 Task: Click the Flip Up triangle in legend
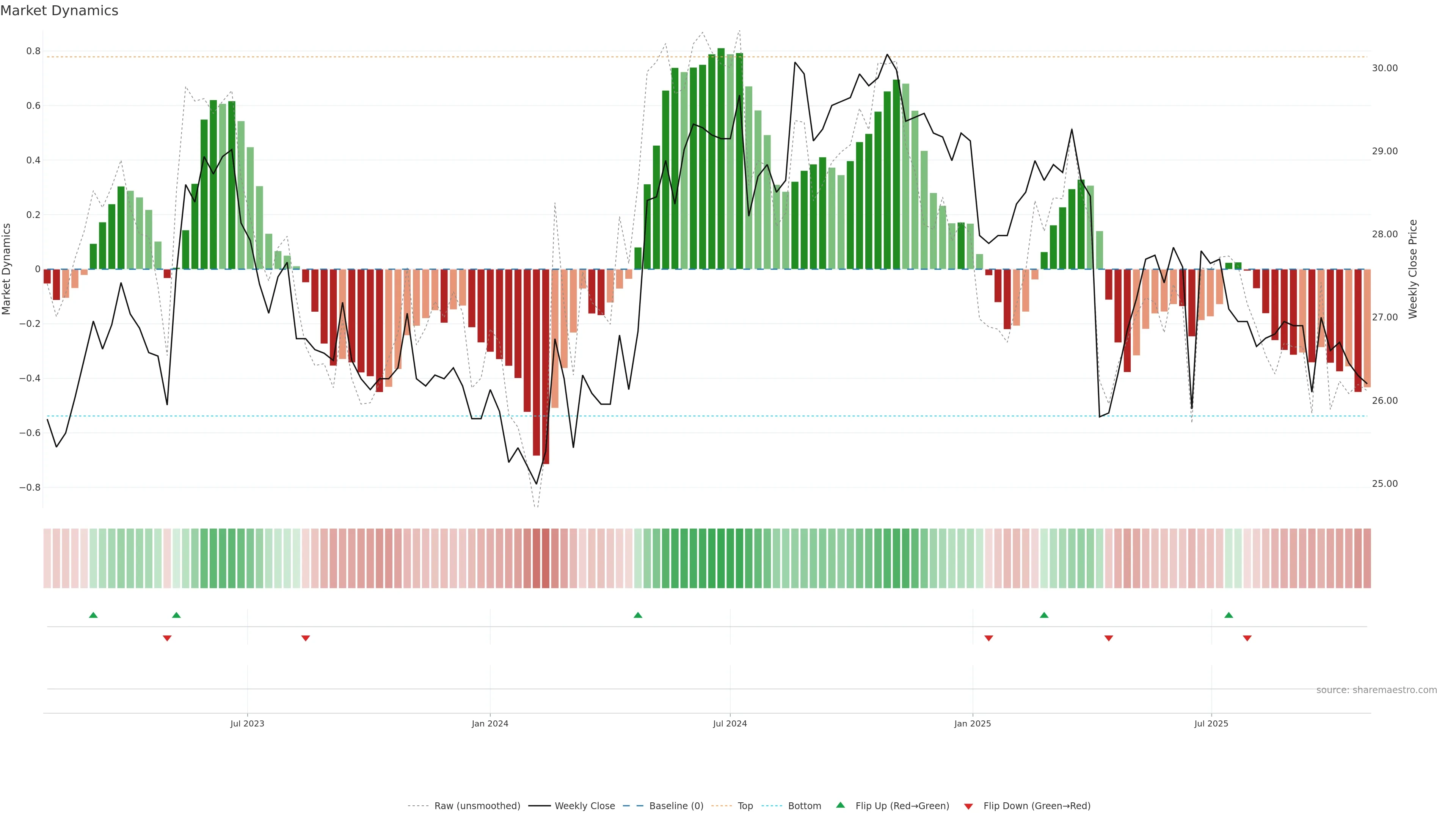tap(841, 805)
